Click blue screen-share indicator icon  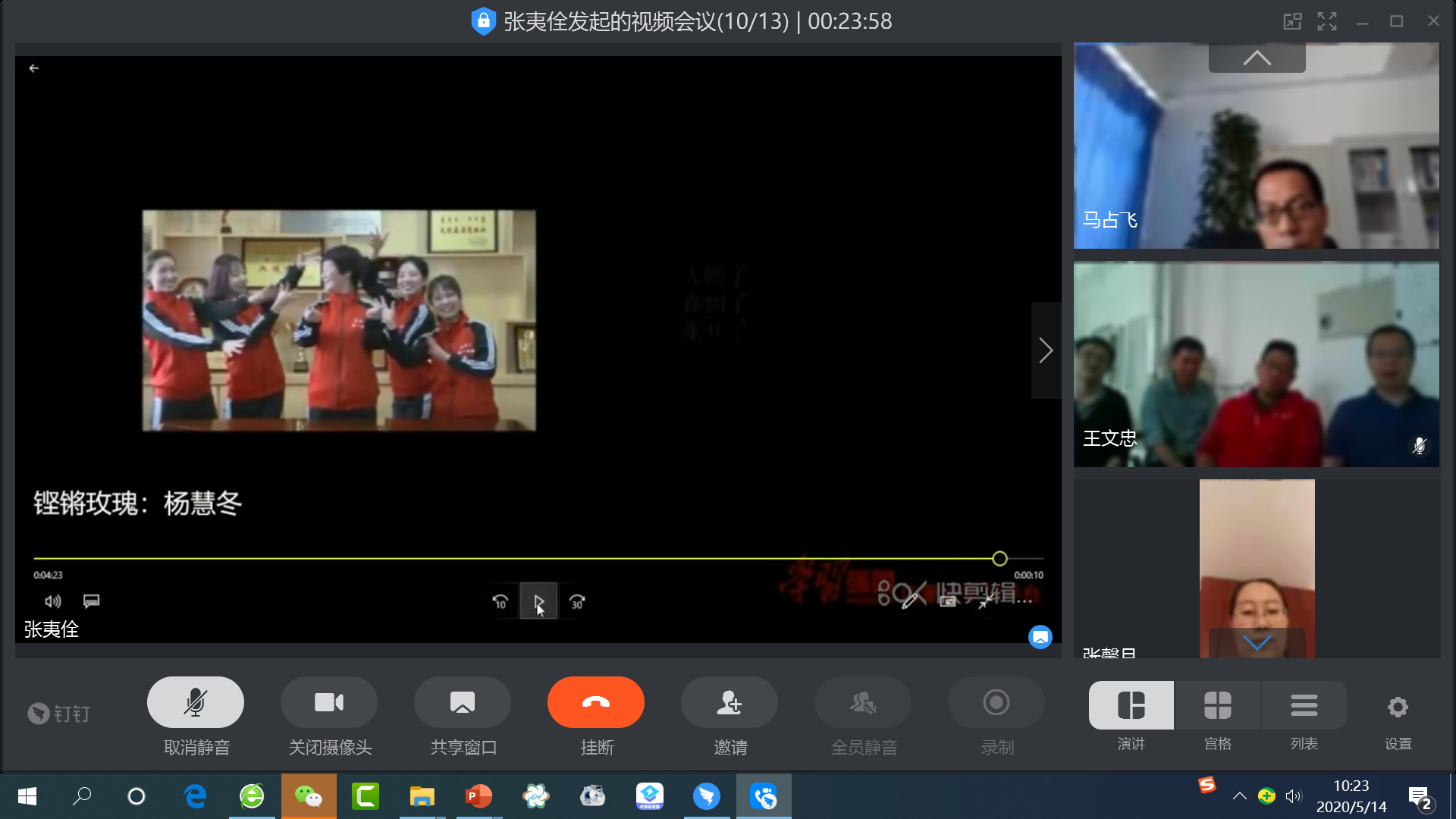pos(1040,637)
